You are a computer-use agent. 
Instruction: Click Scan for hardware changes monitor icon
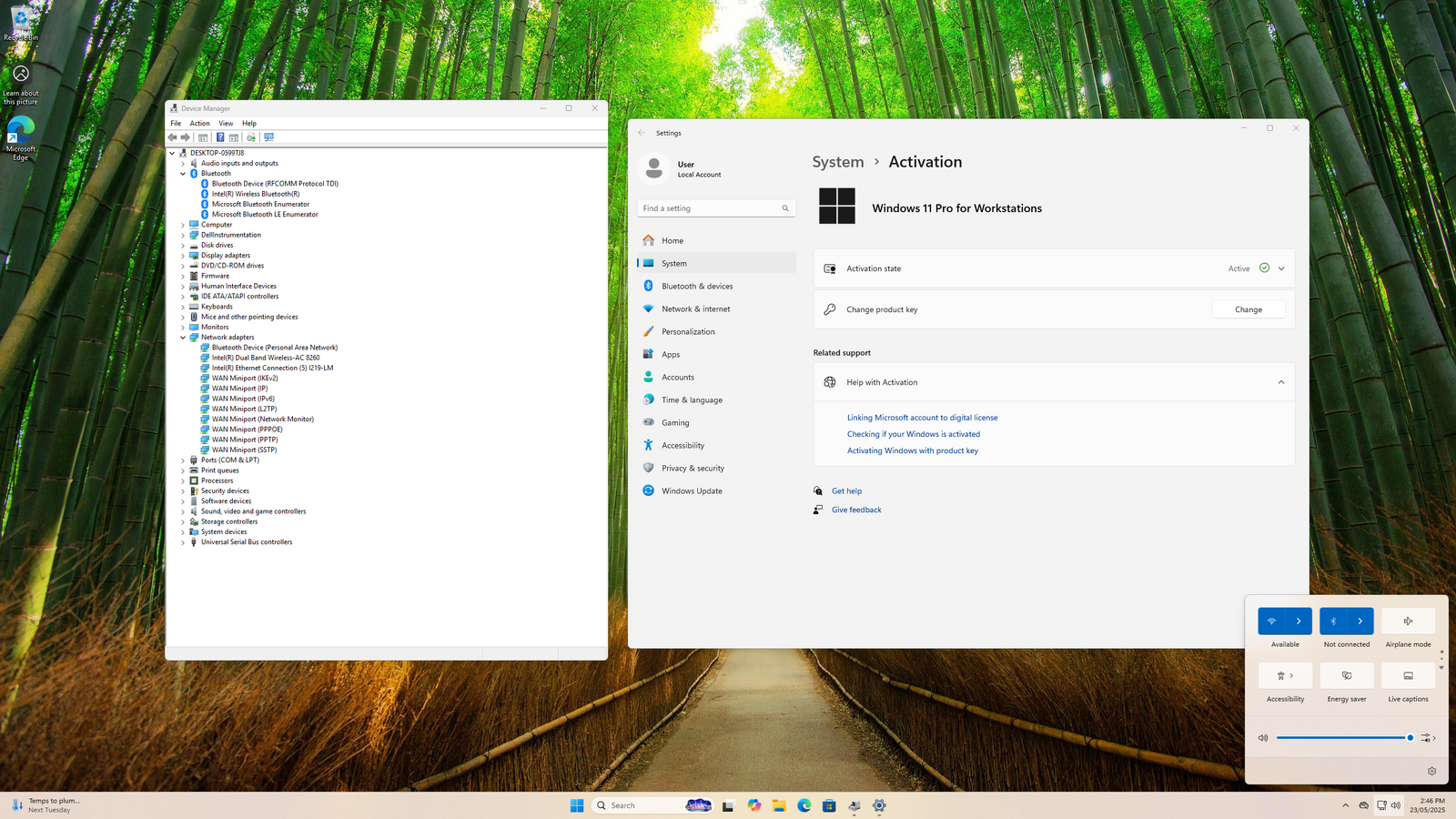(268, 137)
